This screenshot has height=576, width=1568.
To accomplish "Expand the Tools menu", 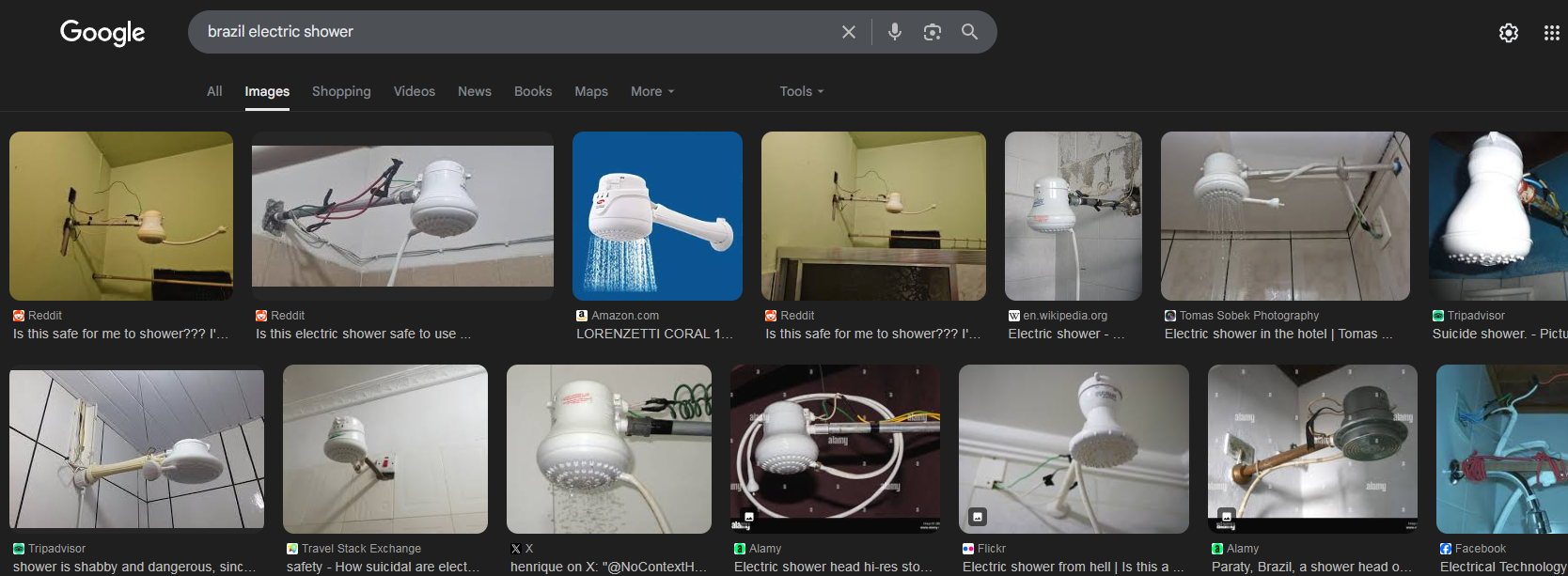I will coord(801,91).
